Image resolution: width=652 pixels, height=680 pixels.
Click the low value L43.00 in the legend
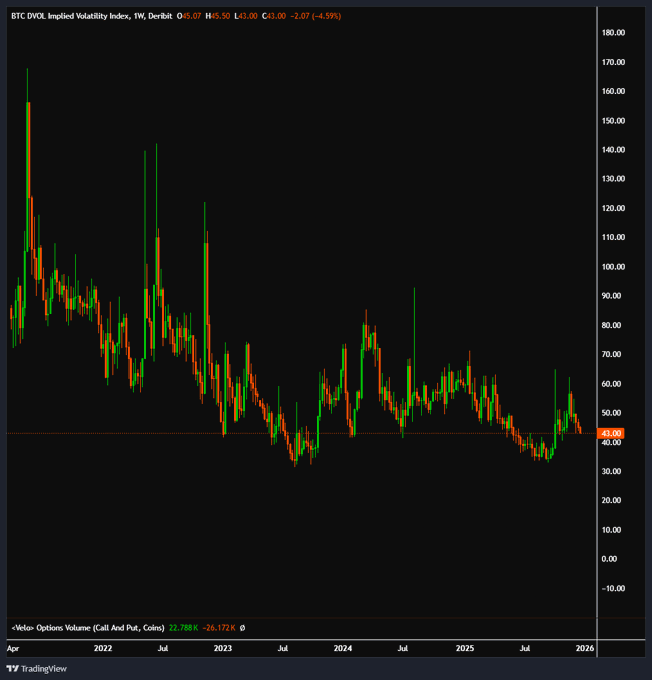[x=247, y=15]
